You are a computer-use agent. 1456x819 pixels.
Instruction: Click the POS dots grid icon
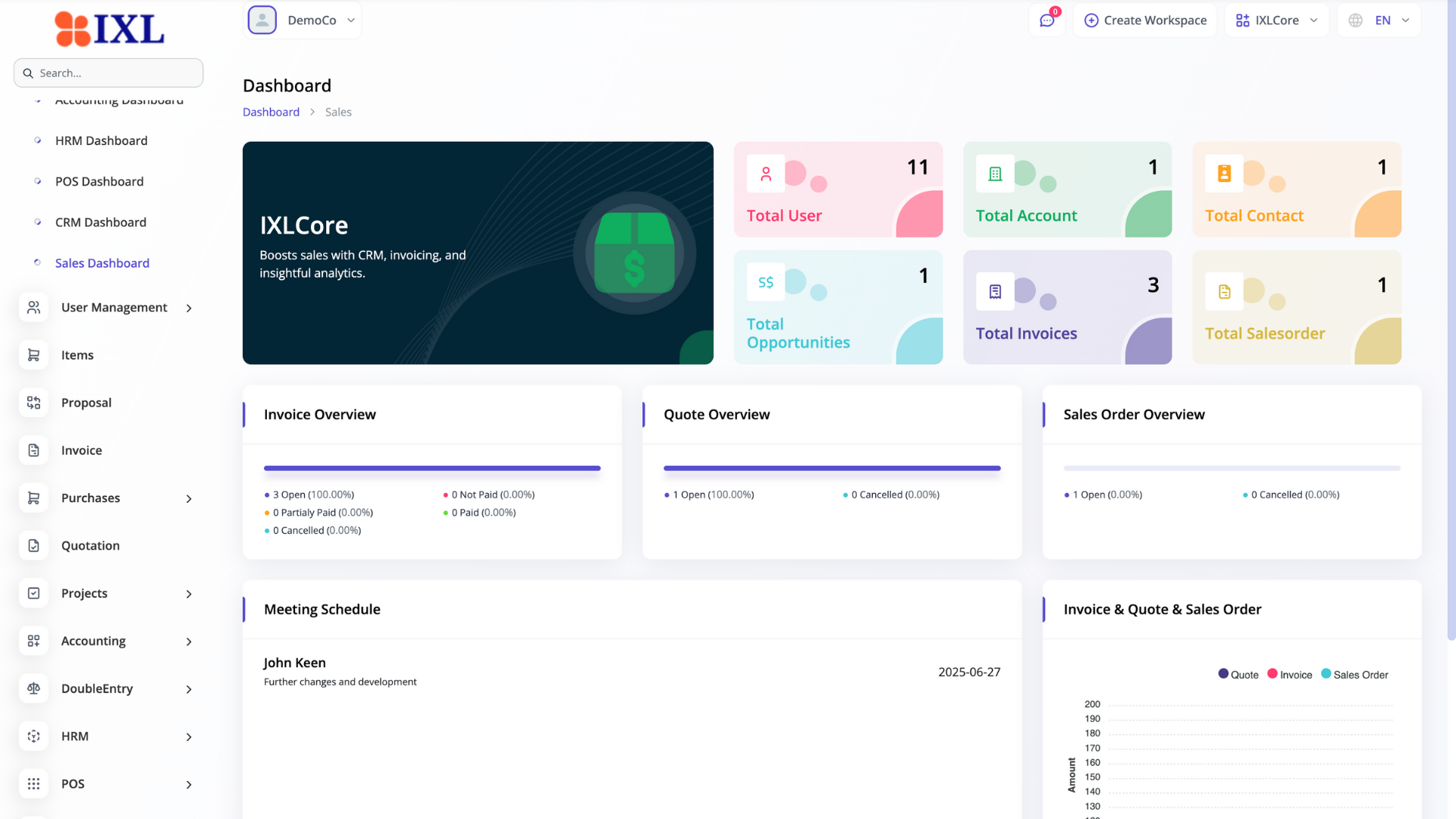coord(34,784)
